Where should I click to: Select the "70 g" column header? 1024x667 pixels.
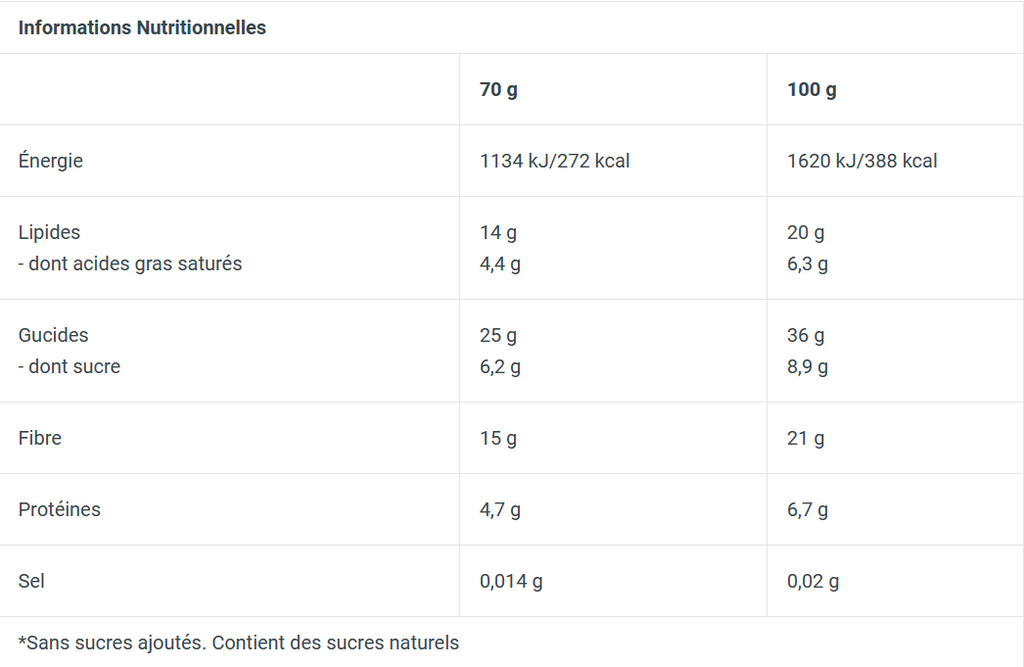point(499,90)
